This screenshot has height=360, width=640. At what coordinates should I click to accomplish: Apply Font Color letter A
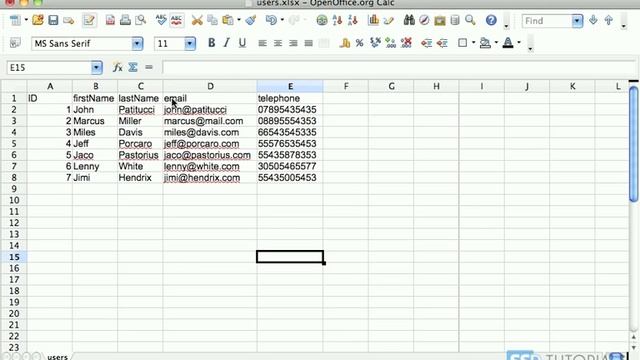pos(508,43)
